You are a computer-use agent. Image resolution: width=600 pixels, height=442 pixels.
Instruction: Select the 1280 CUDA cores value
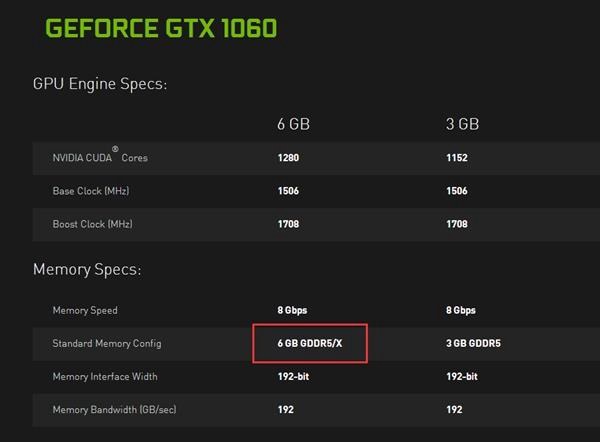289,158
